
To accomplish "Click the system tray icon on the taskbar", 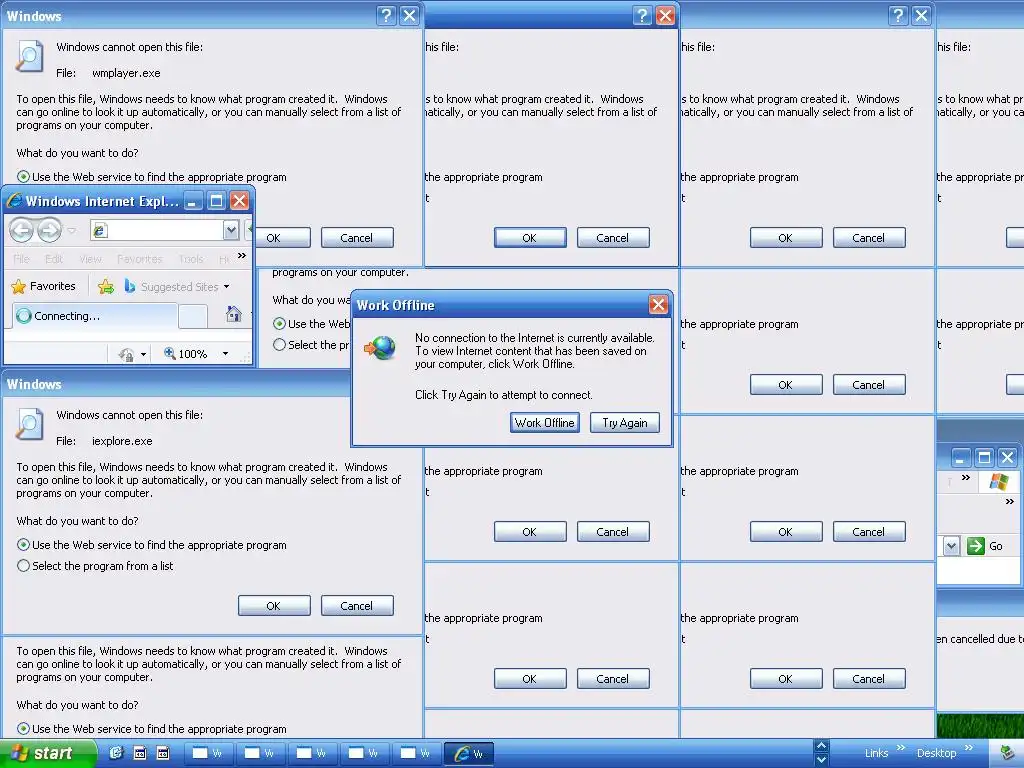I will 1006,753.
